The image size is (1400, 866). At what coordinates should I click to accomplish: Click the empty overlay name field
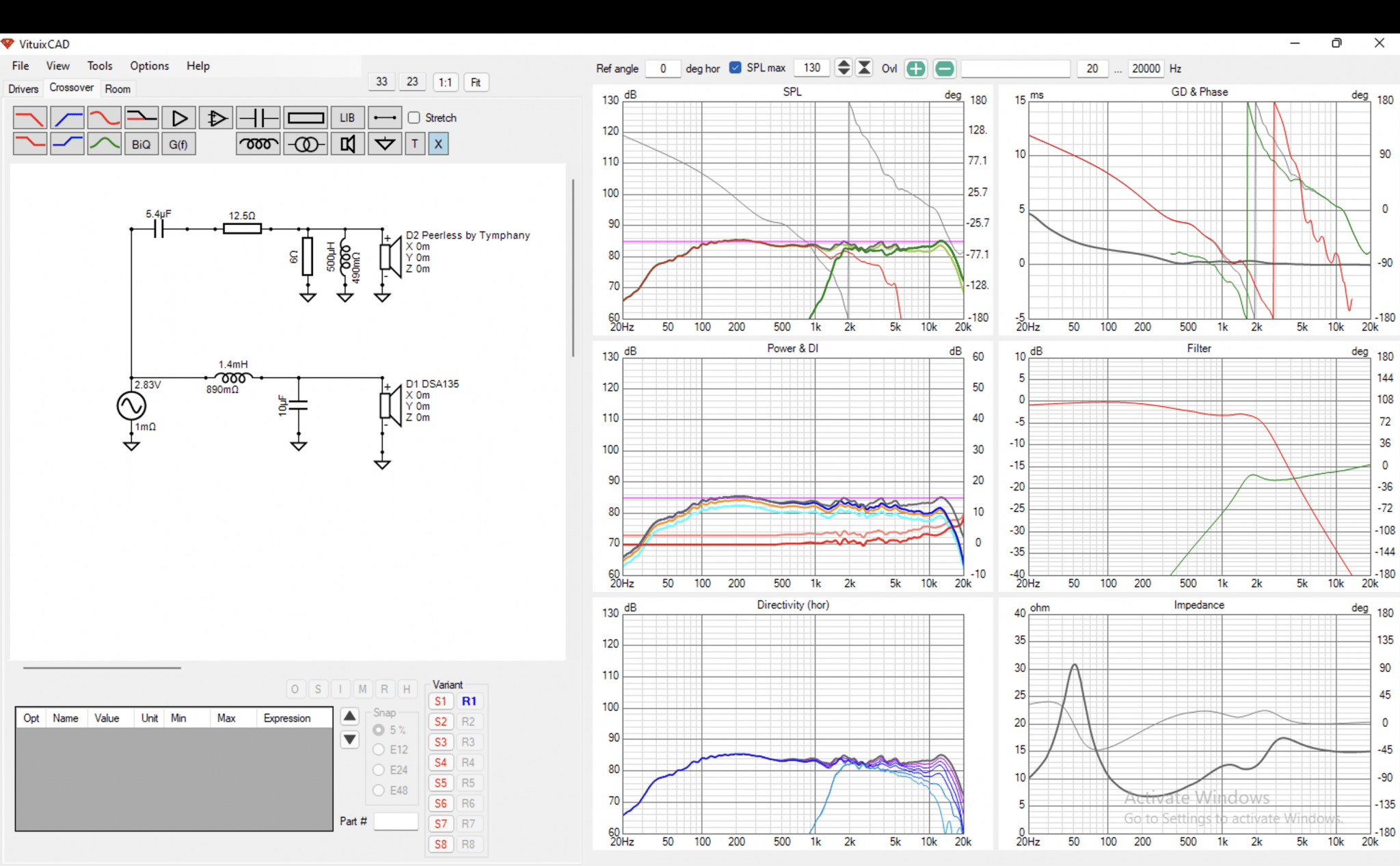[1016, 68]
